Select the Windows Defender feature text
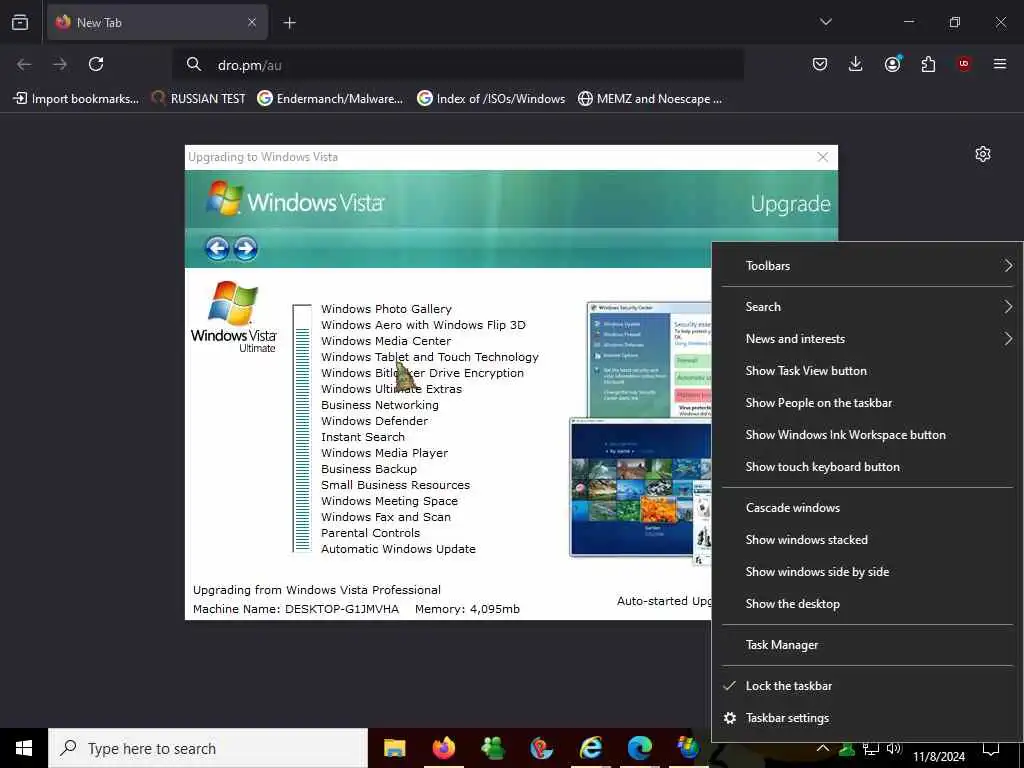The height and width of the screenshot is (768, 1024). [374, 421]
